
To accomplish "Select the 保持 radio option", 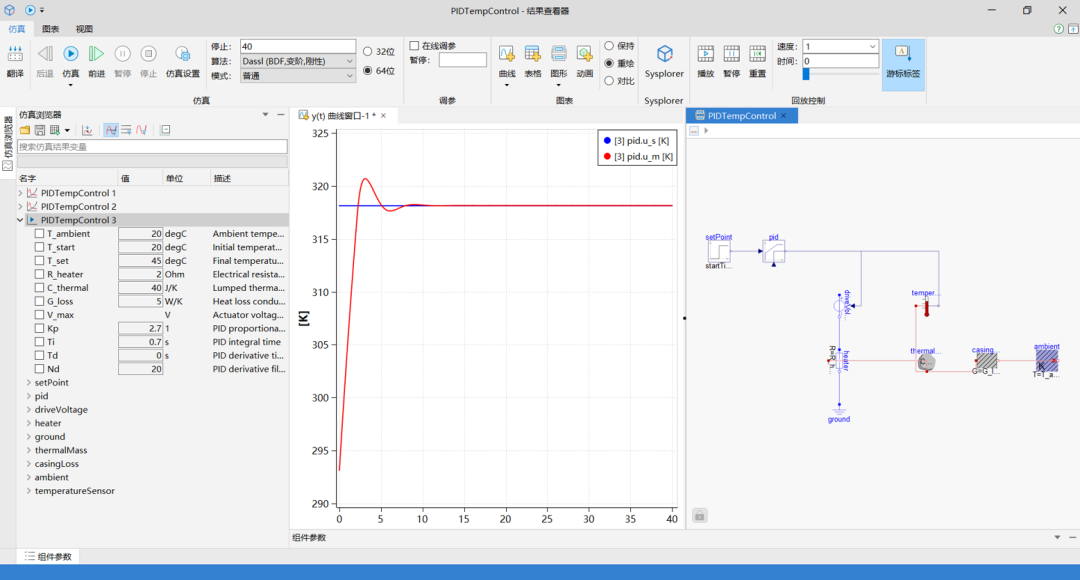I will [609, 45].
